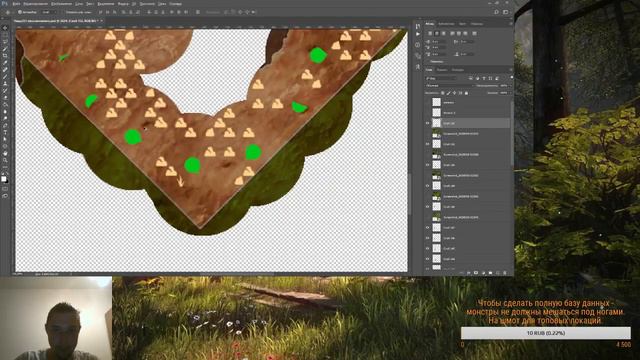
Task: Create a new layer group via folder icon
Action: pos(490,273)
